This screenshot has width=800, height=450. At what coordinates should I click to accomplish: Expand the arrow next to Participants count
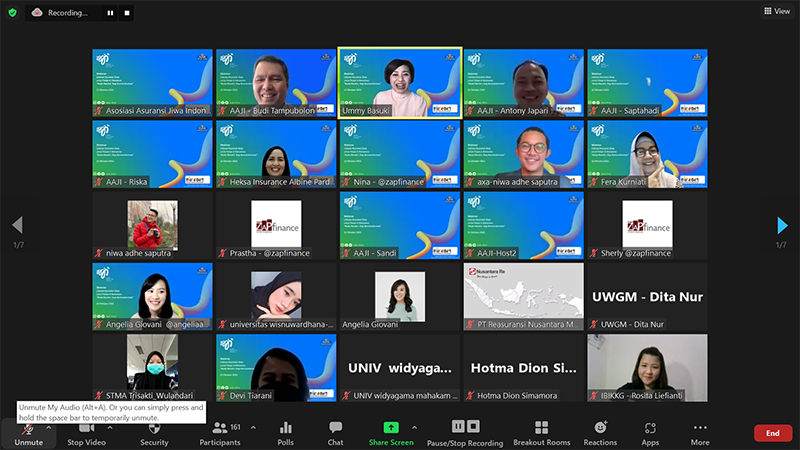(x=253, y=428)
